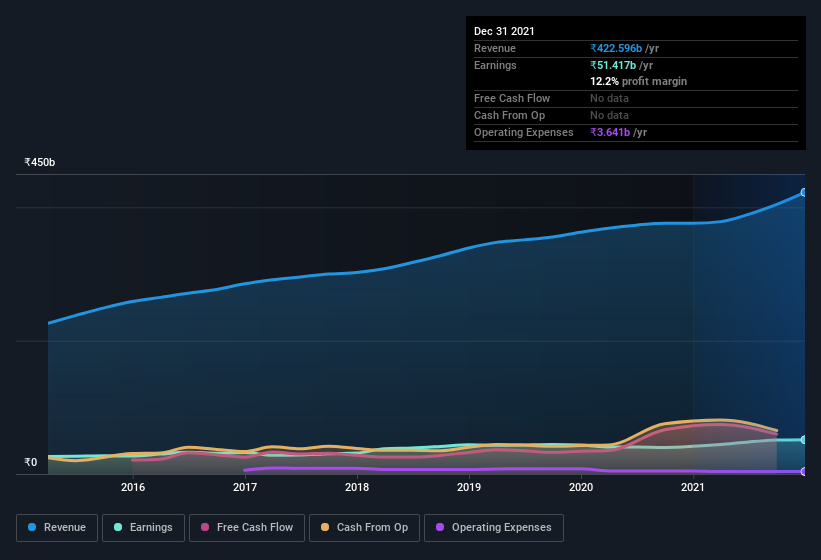Click the teal Earnings legend dot
The height and width of the screenshot is (560, 821).
coord(118,527)
